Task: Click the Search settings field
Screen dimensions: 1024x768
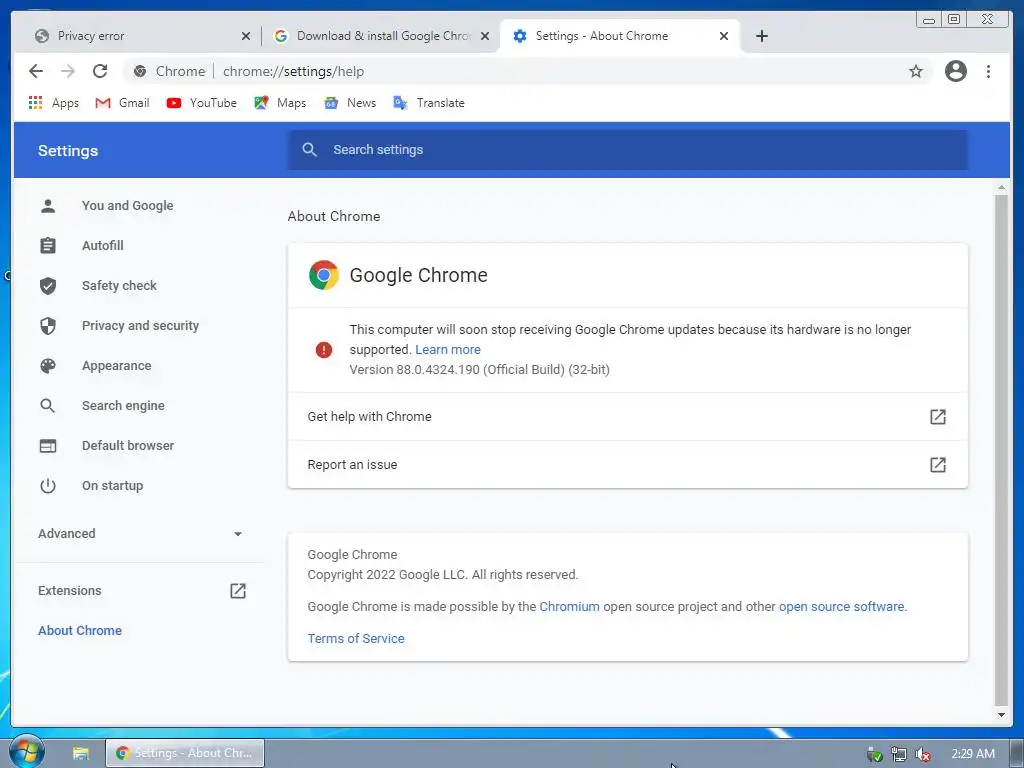Action: pos(628,150)
